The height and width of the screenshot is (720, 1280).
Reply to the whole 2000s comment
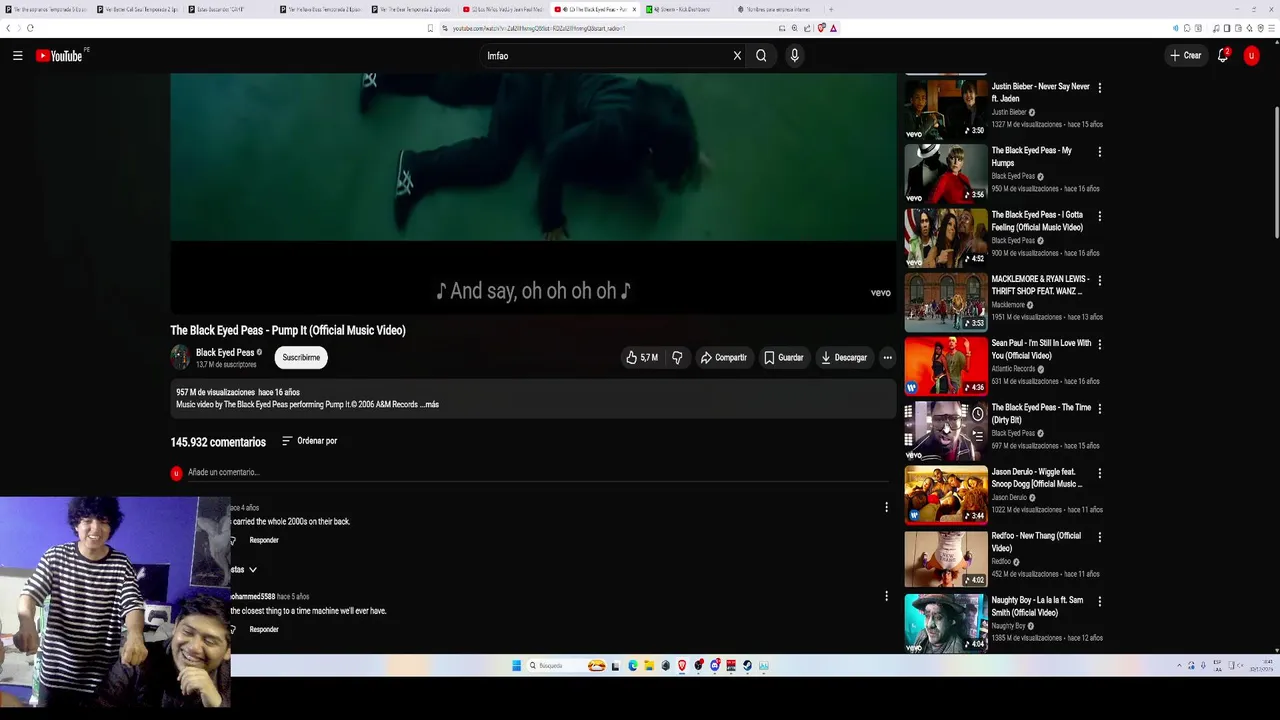pos(264,540)
